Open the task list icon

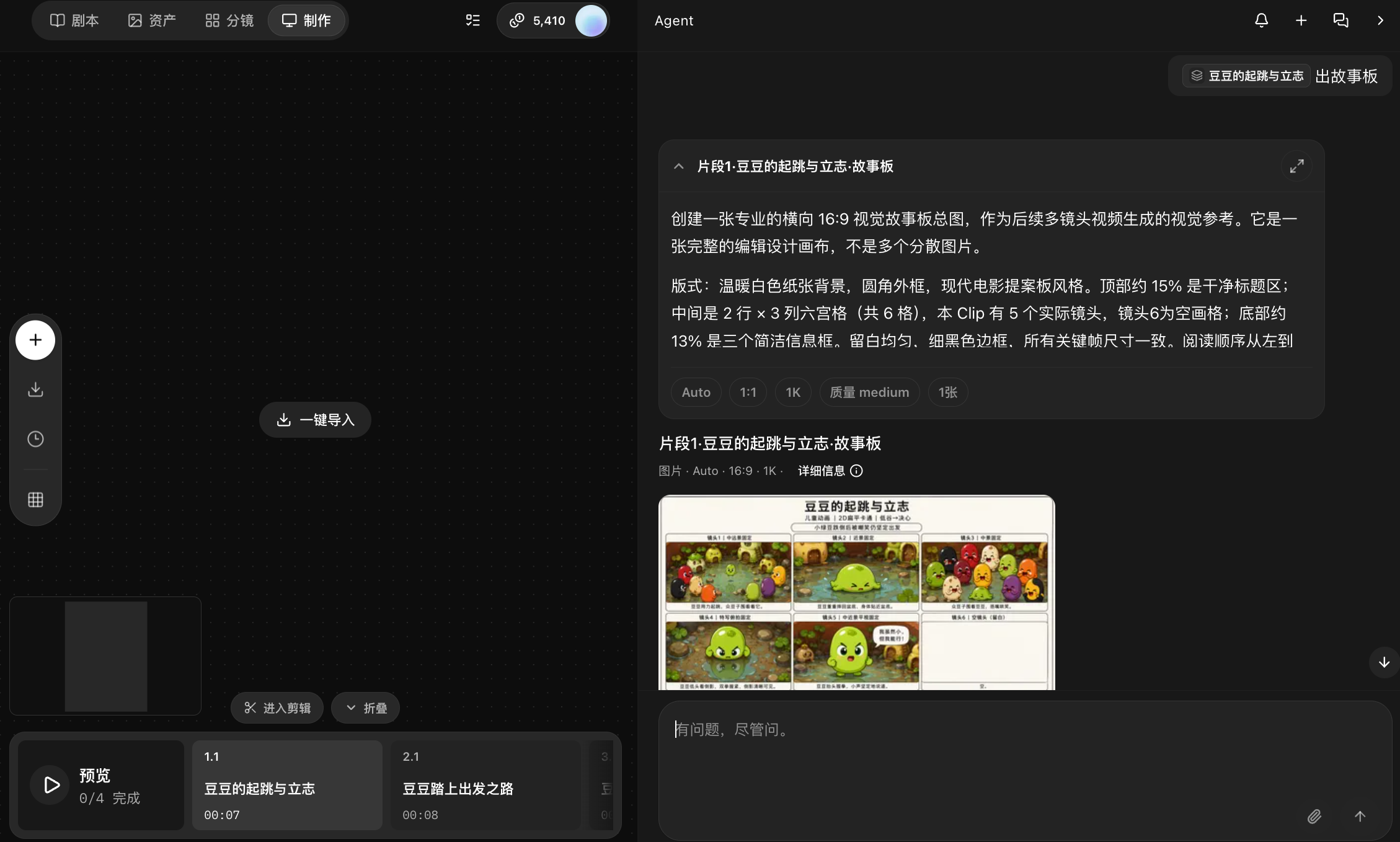473,20
